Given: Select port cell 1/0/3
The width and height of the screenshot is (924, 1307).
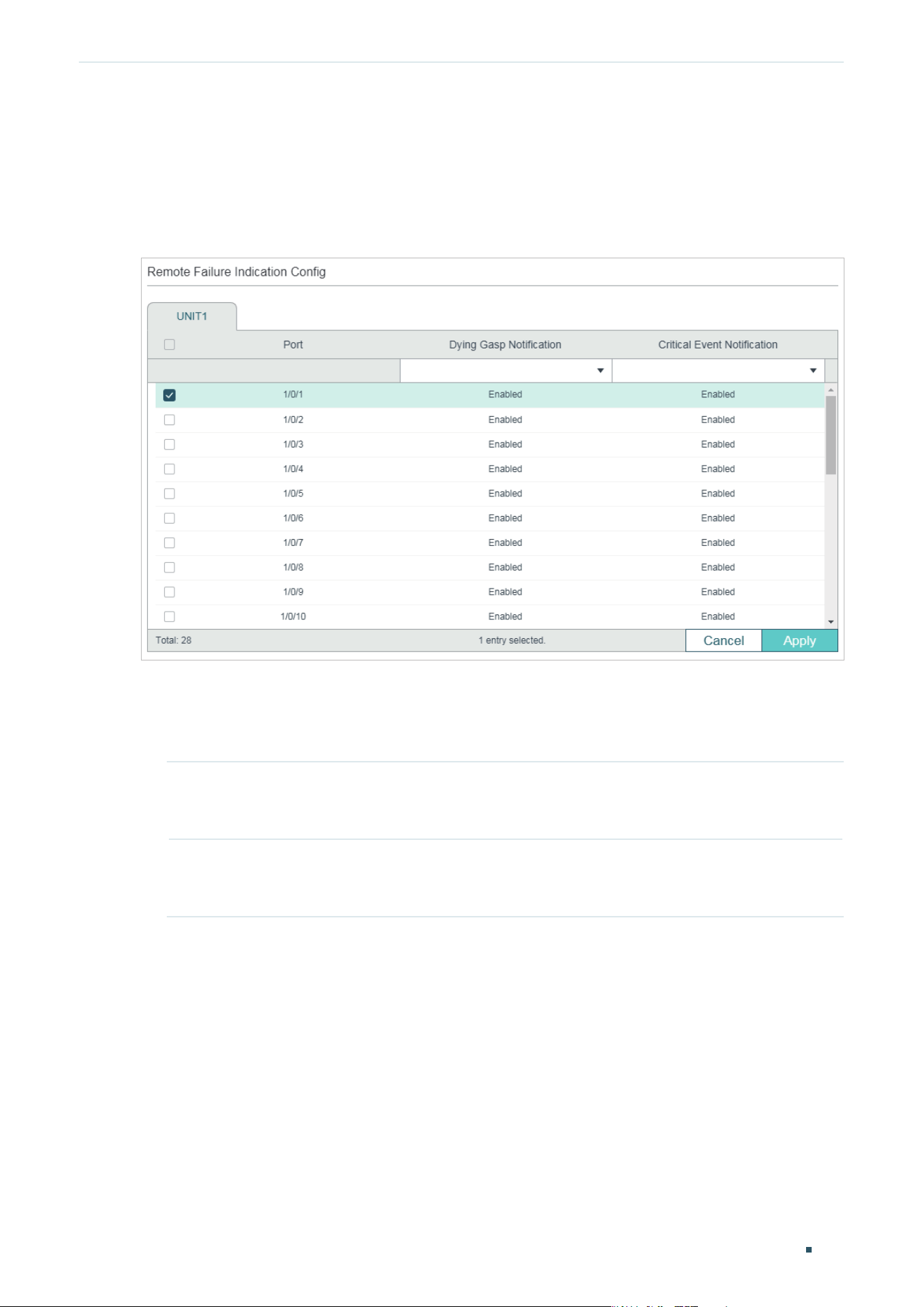Looking at the screenshot, I should click(x=293, y=444).
